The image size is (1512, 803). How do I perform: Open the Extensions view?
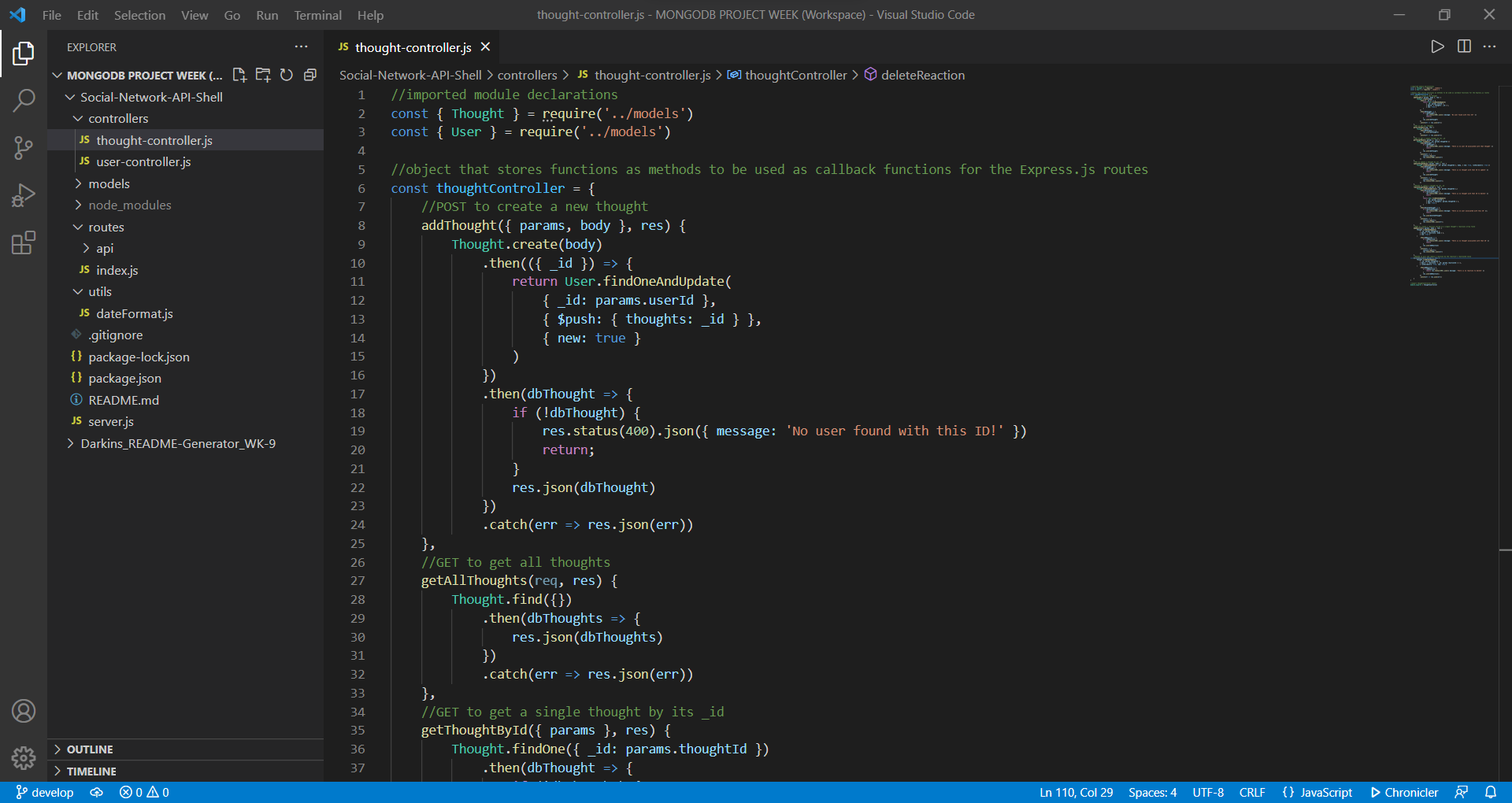click(24, 242)
